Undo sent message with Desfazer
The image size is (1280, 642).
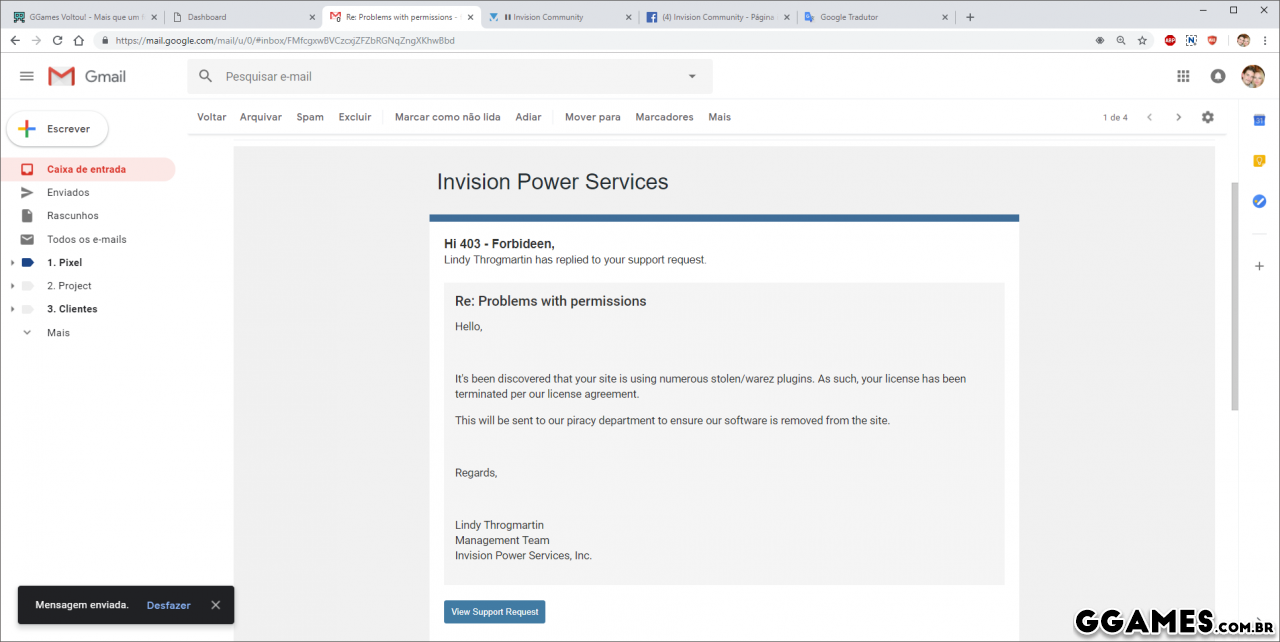168,605
